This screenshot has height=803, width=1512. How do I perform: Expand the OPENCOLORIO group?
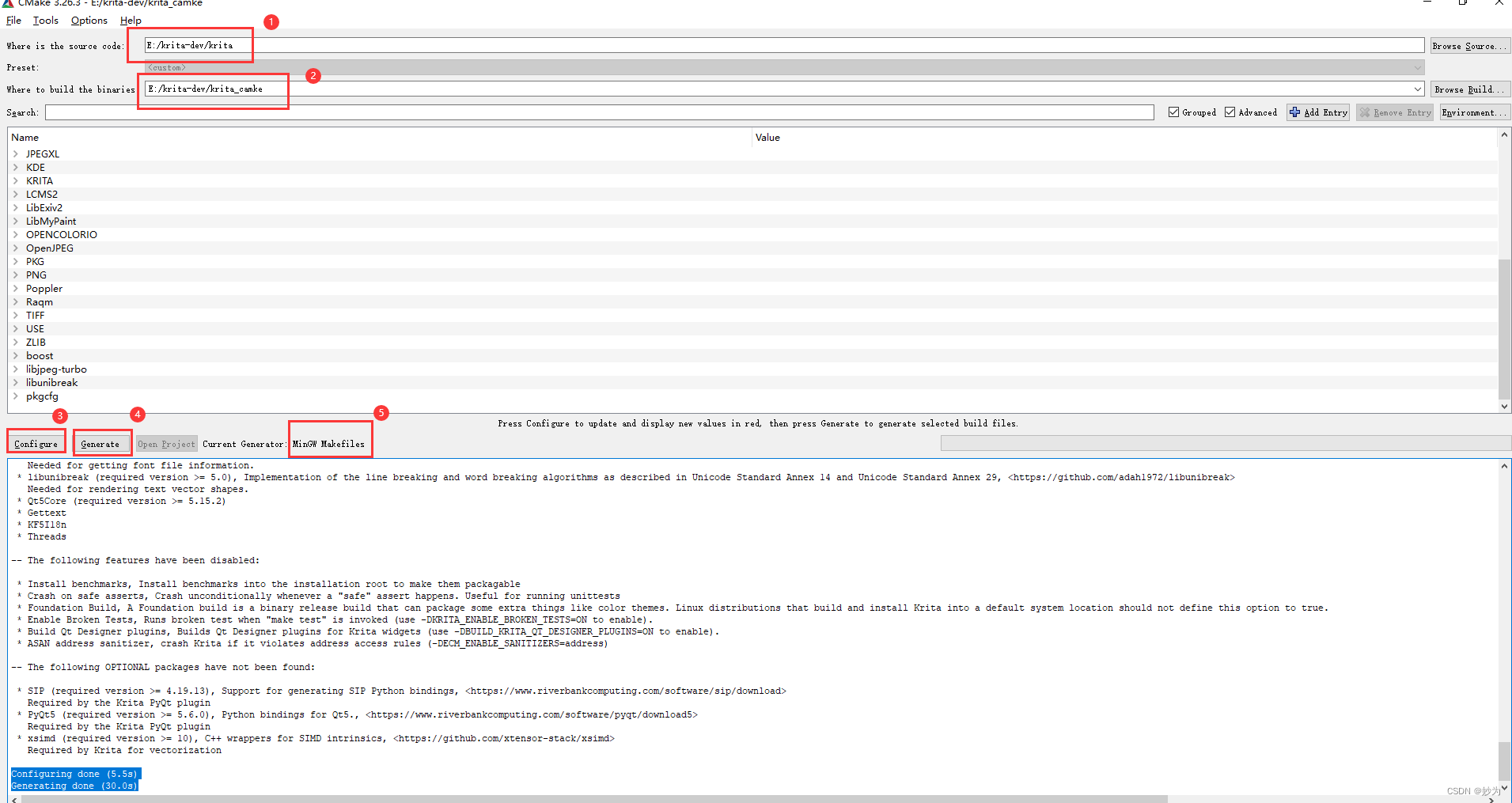pyautogui.click(x=15, y=235)
